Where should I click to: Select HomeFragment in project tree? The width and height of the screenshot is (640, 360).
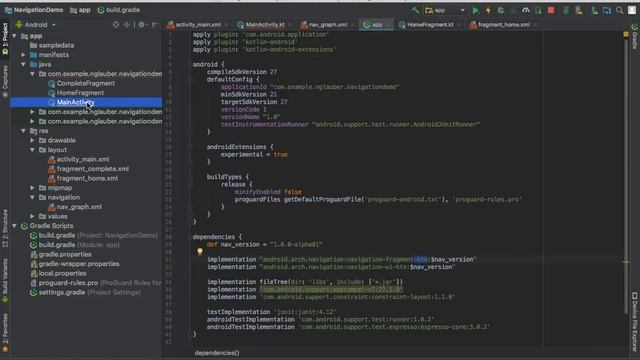point(80,93)
